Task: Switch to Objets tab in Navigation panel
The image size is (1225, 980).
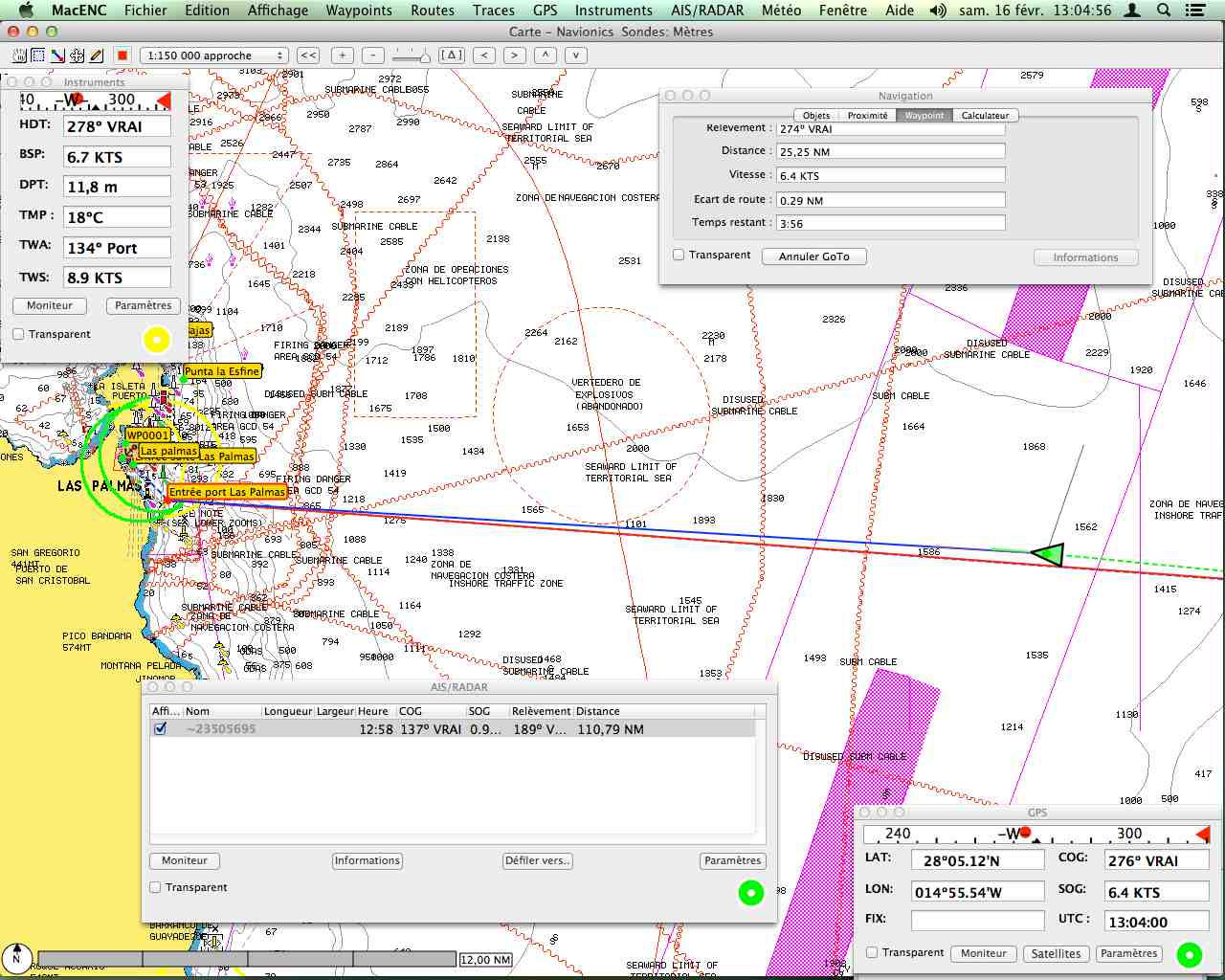Action: (816, 116)
